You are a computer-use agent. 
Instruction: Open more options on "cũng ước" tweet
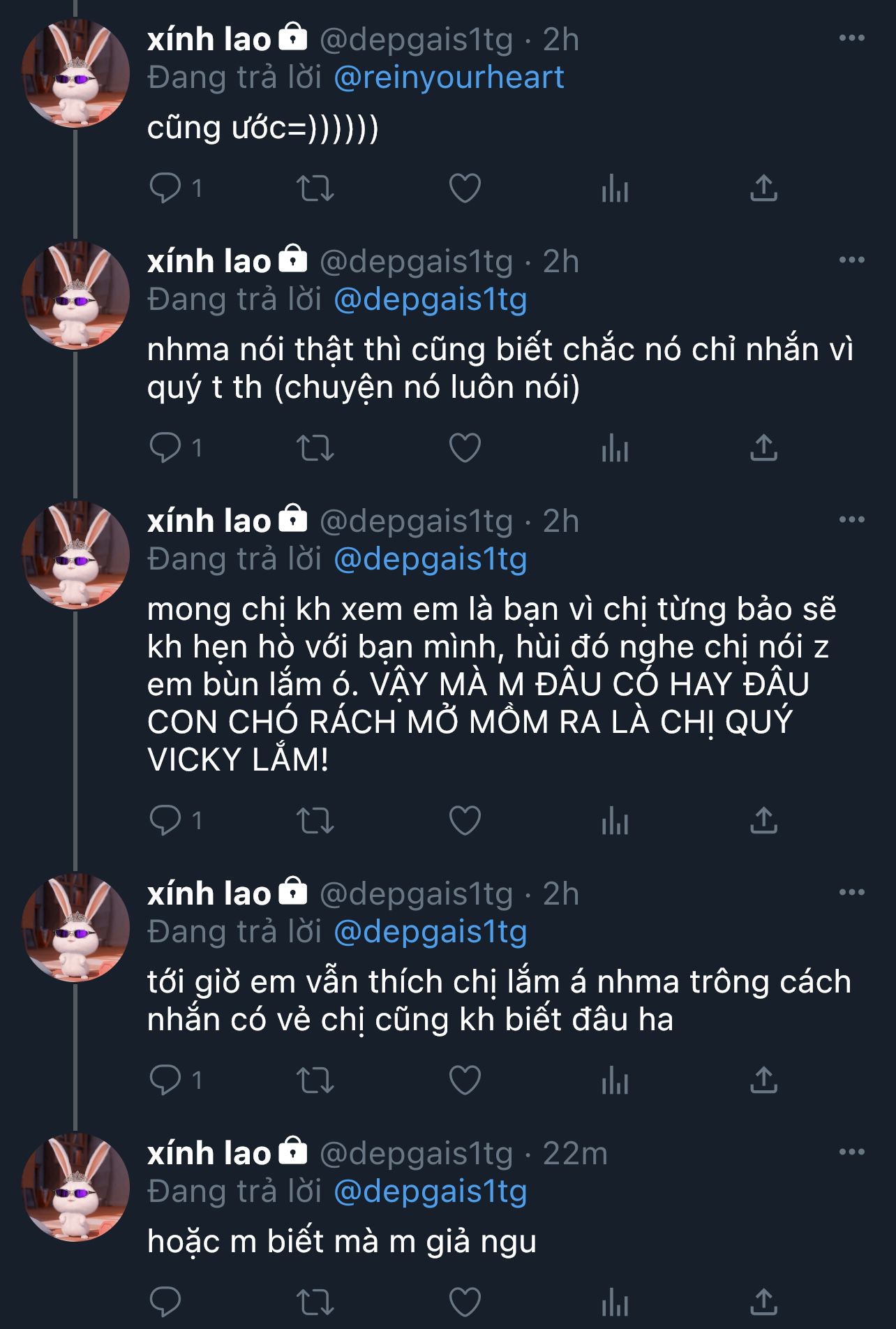coord(851,38)
